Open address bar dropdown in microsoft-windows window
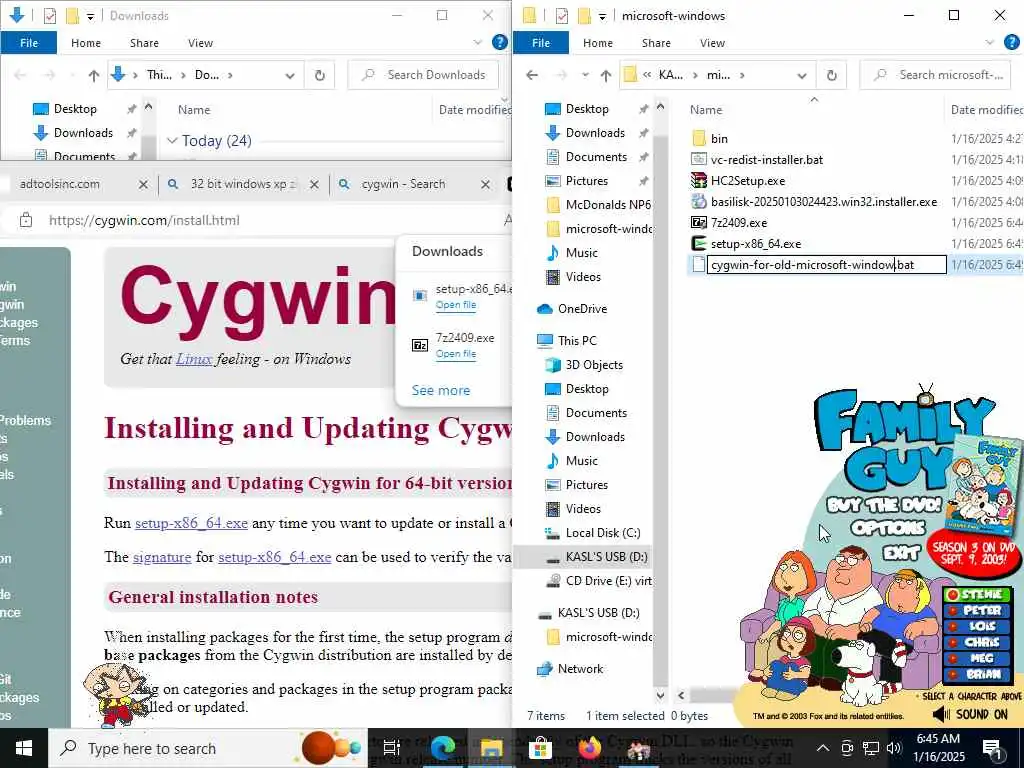Image resolution: width=1024 pixels, height=768 pixels. [x=802, y=76]
